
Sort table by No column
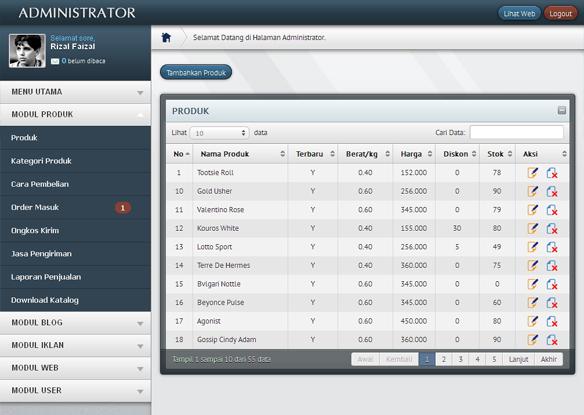pos(180,154)
